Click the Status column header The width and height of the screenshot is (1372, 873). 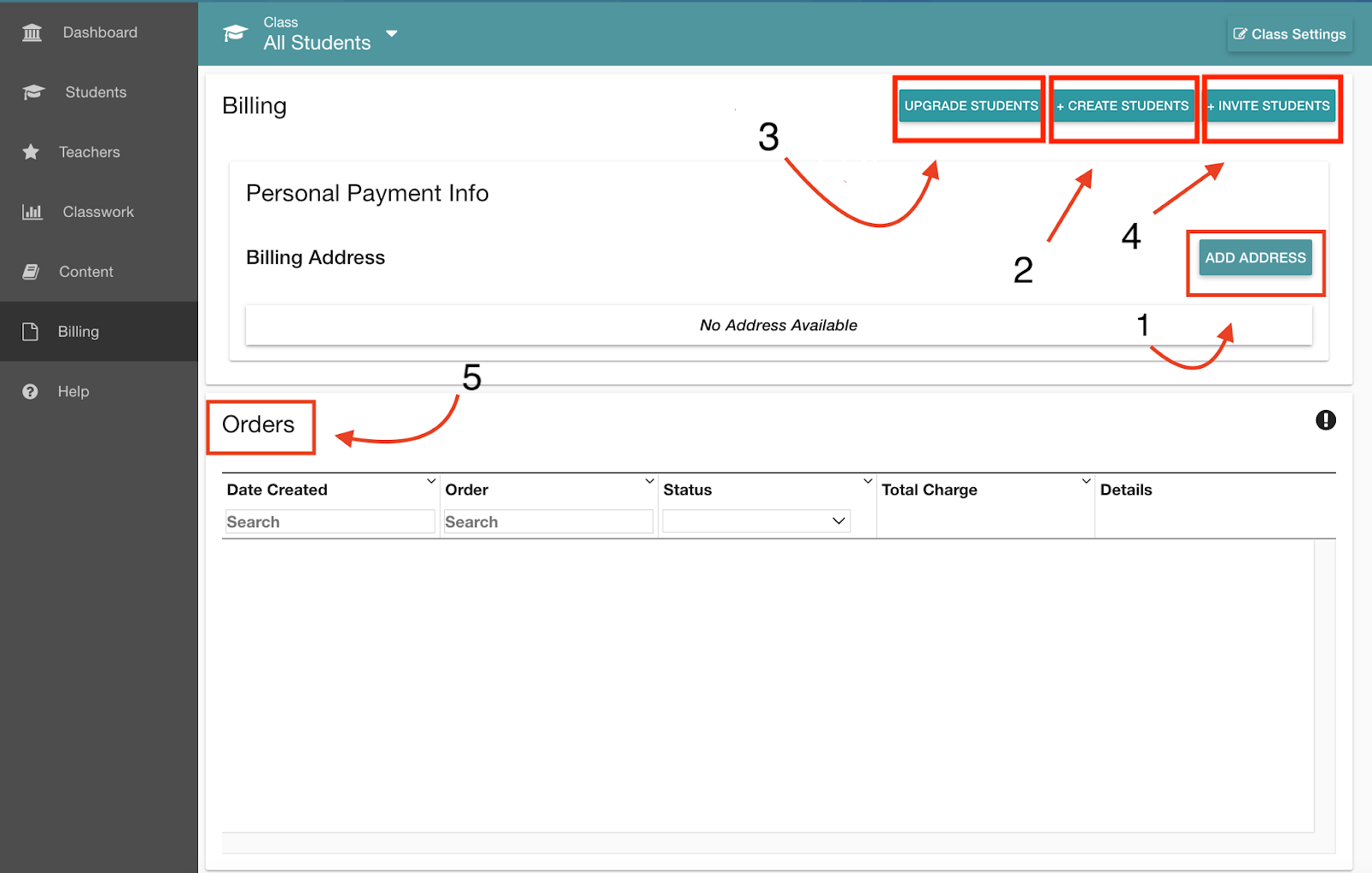click(x=688, y=490)
